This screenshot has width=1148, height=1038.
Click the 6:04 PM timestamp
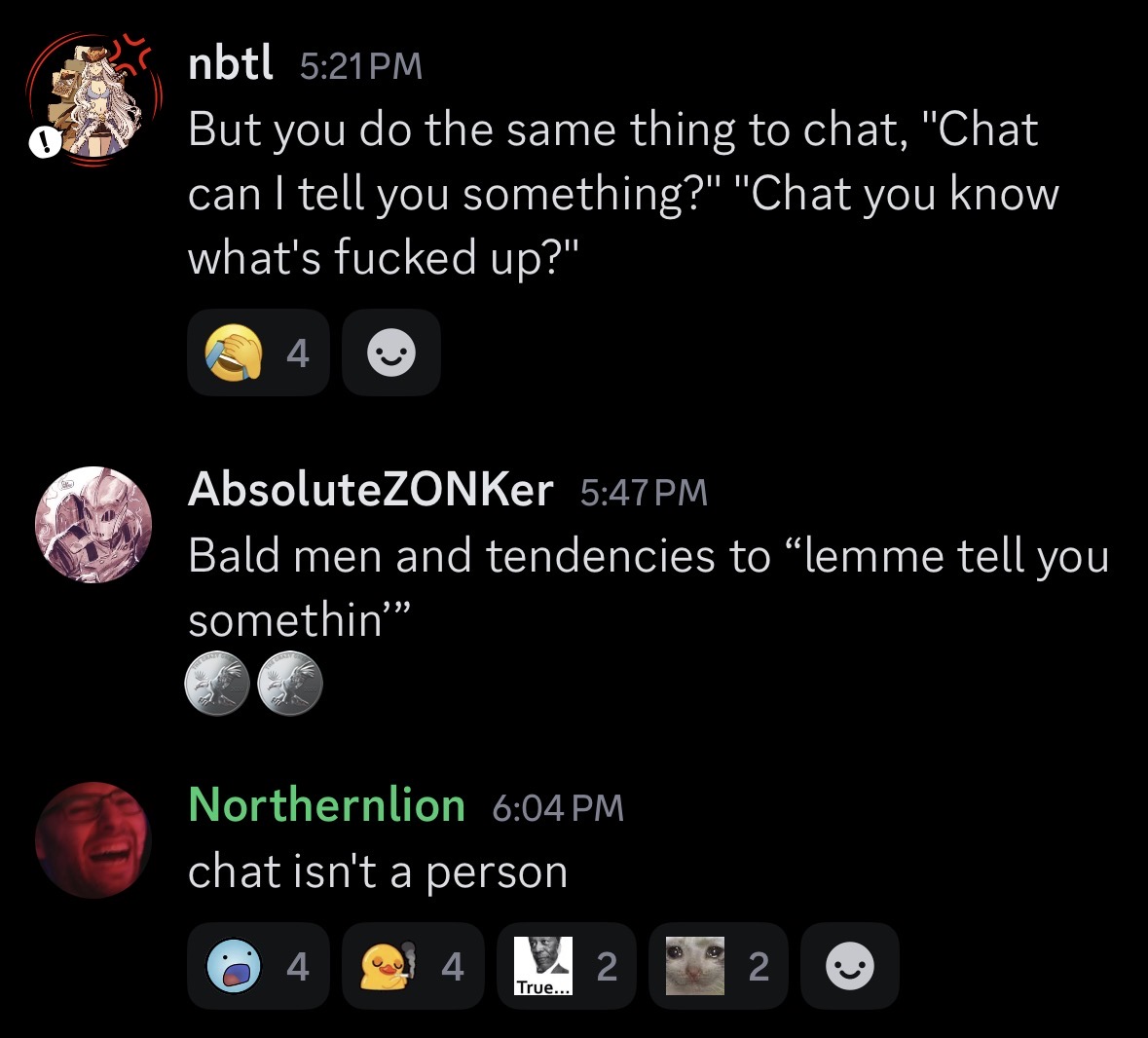coord(558,807)
